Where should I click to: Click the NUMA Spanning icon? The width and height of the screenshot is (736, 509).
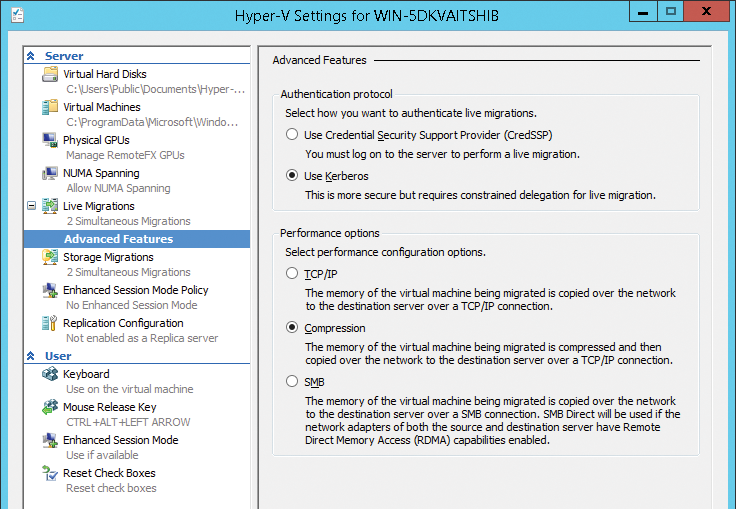(50, 173)
